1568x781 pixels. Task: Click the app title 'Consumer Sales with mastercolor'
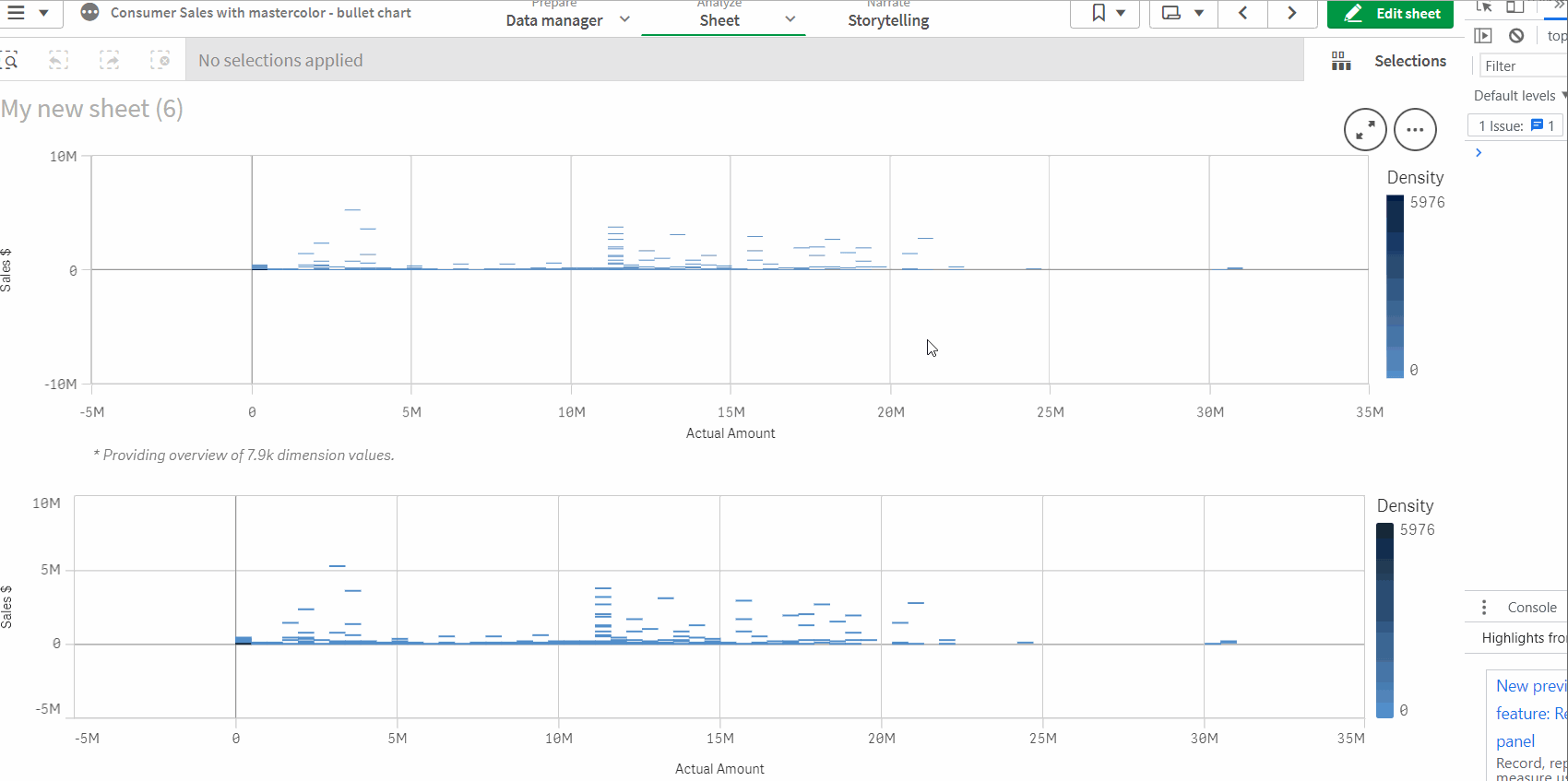(x=261, y=13)
